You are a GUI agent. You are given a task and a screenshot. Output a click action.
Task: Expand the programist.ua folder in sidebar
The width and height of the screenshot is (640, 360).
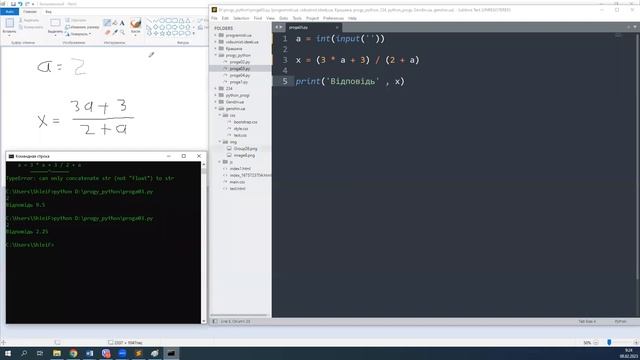pyautogui.click(x=216, y=35)
